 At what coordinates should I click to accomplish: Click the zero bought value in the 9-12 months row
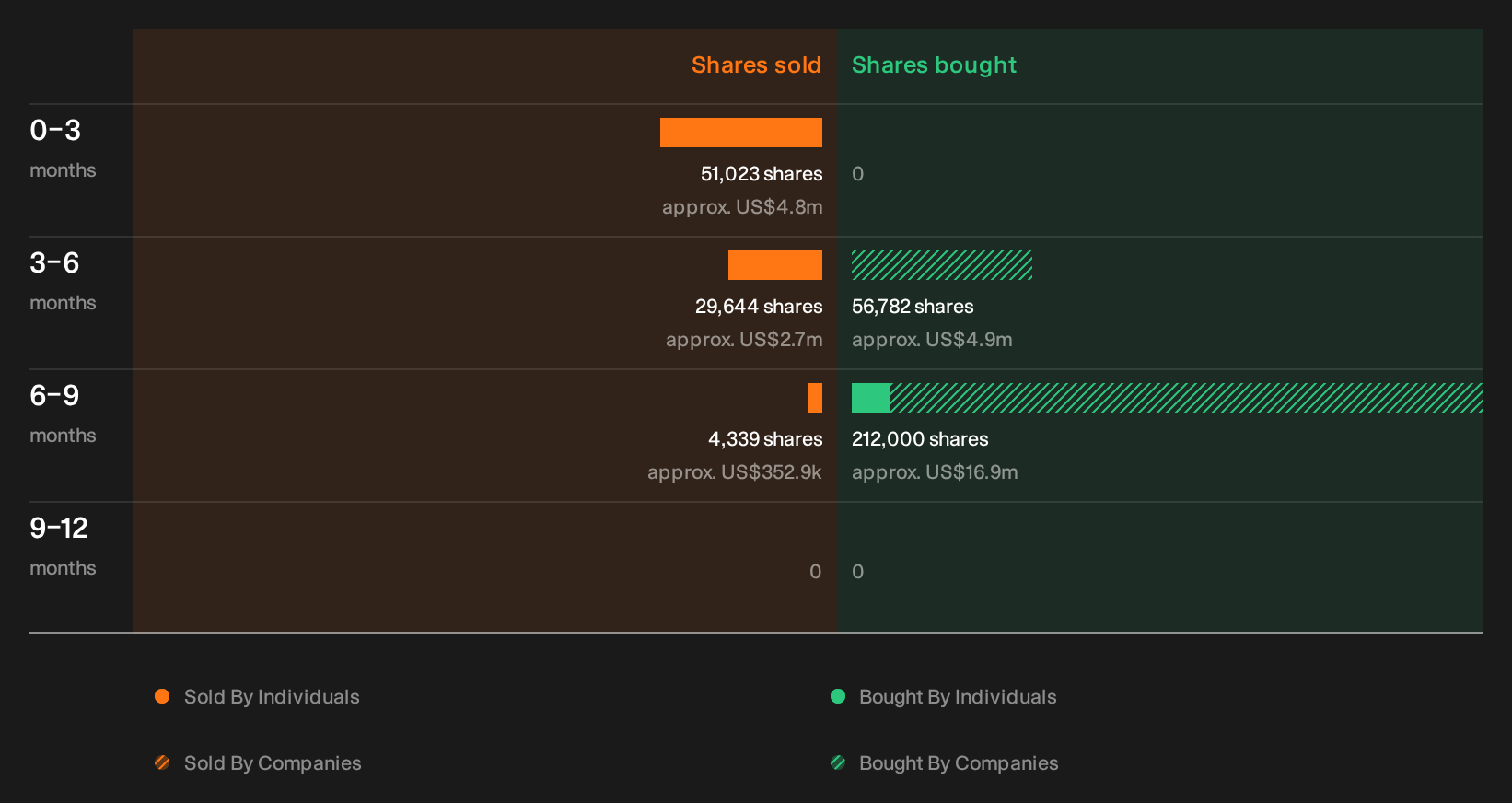857,572
